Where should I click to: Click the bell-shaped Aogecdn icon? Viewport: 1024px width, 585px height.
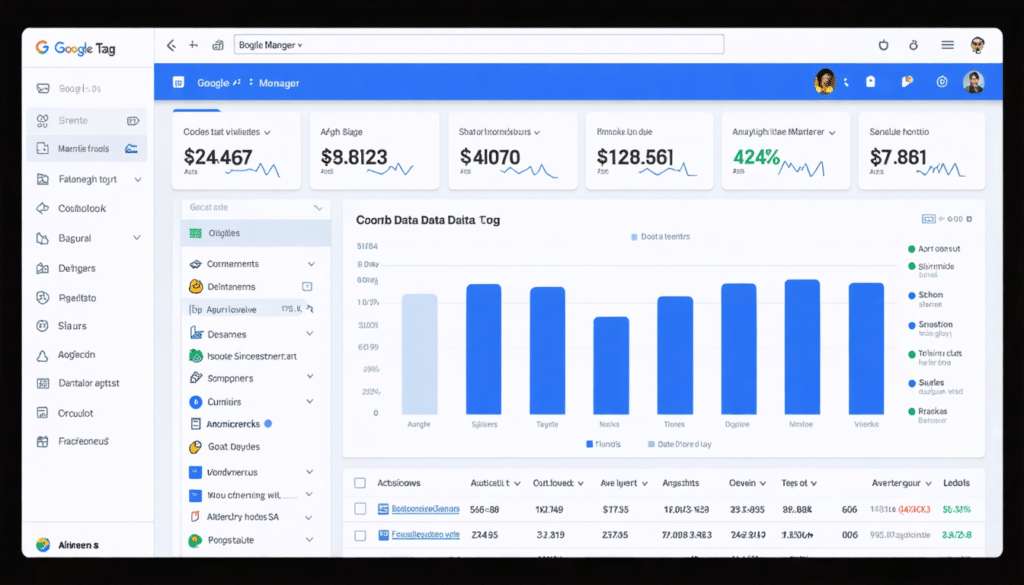pos(43,355)
